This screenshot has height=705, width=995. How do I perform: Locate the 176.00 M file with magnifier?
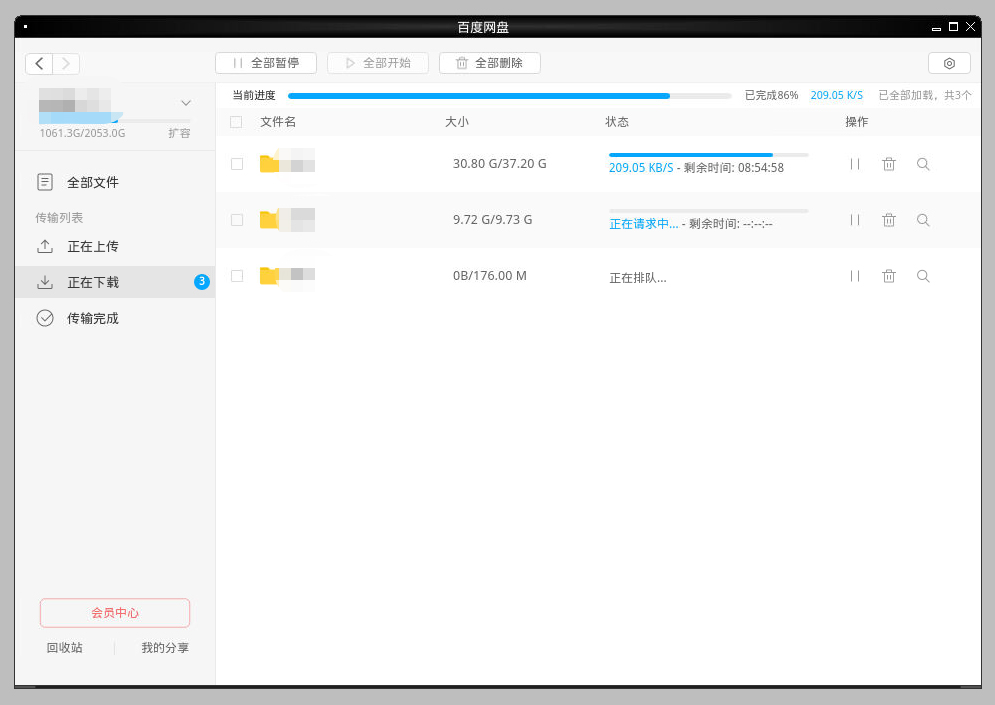point(923,276)
